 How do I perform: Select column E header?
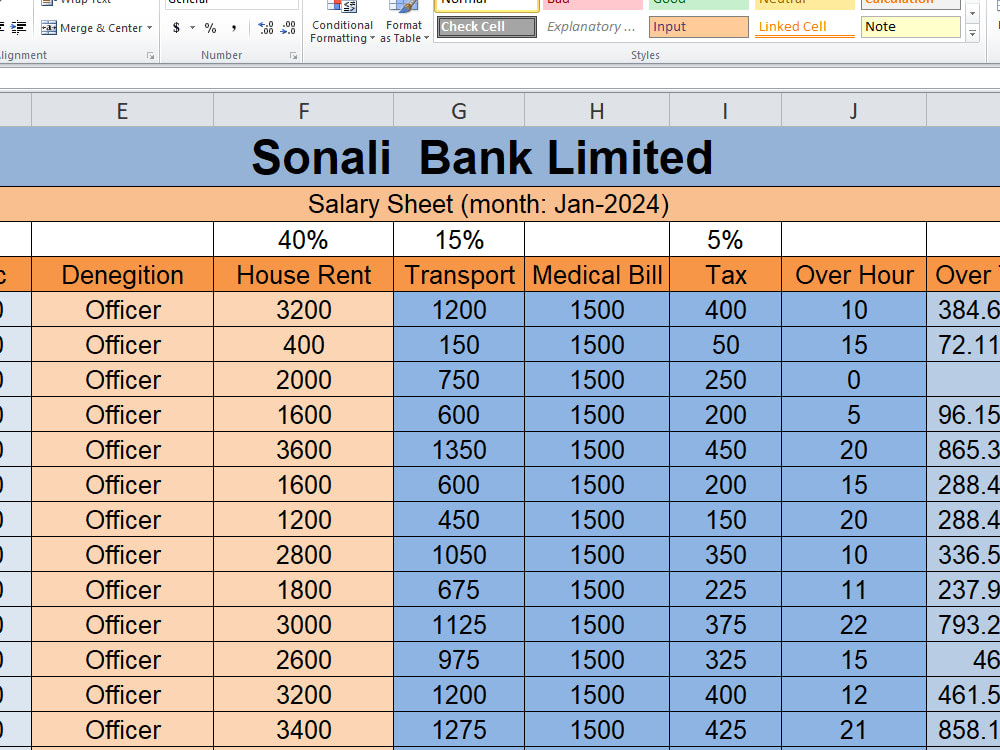(x=122, y=110)
